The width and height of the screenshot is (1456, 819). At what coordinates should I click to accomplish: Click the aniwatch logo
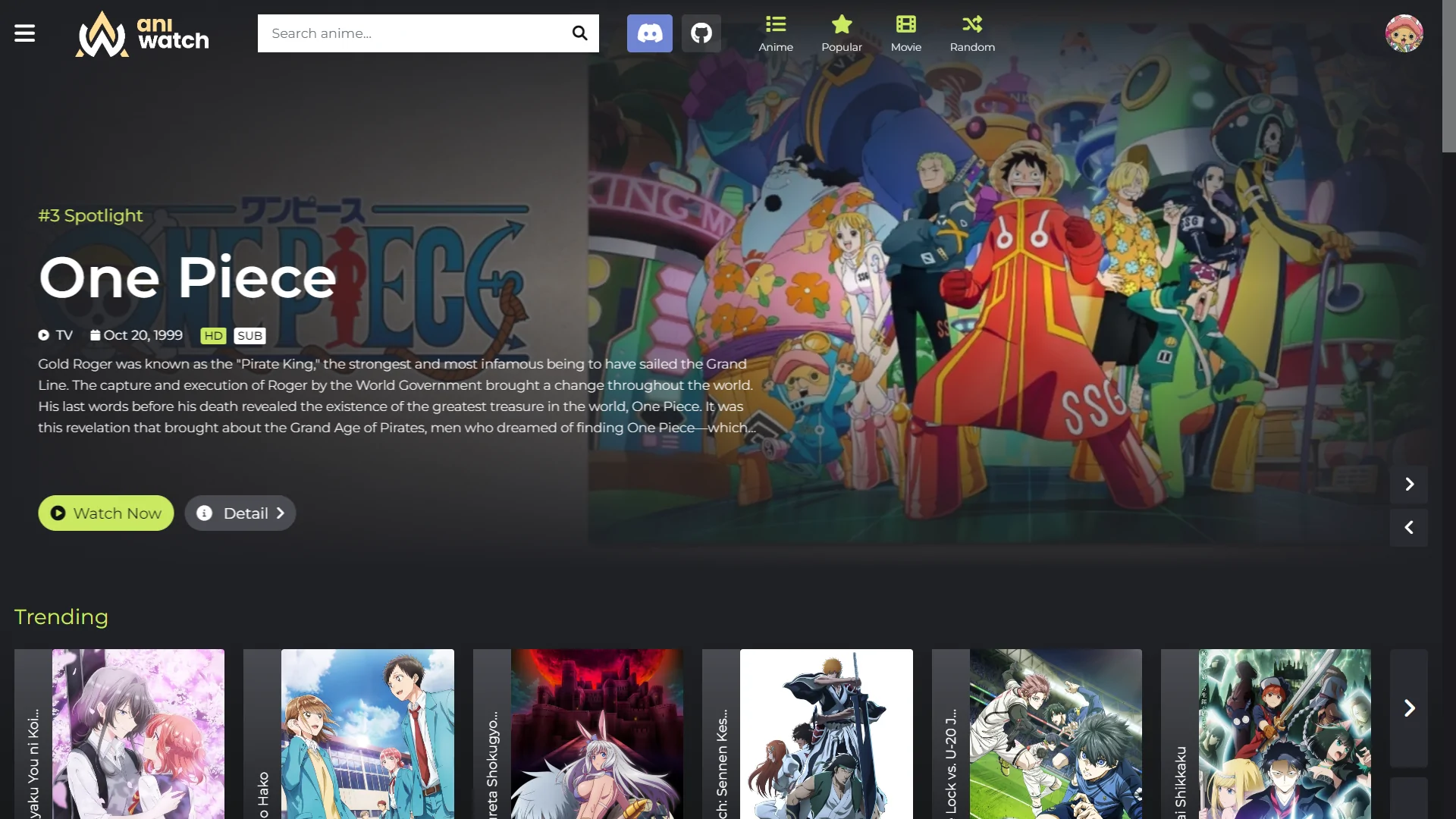(143, 33)
